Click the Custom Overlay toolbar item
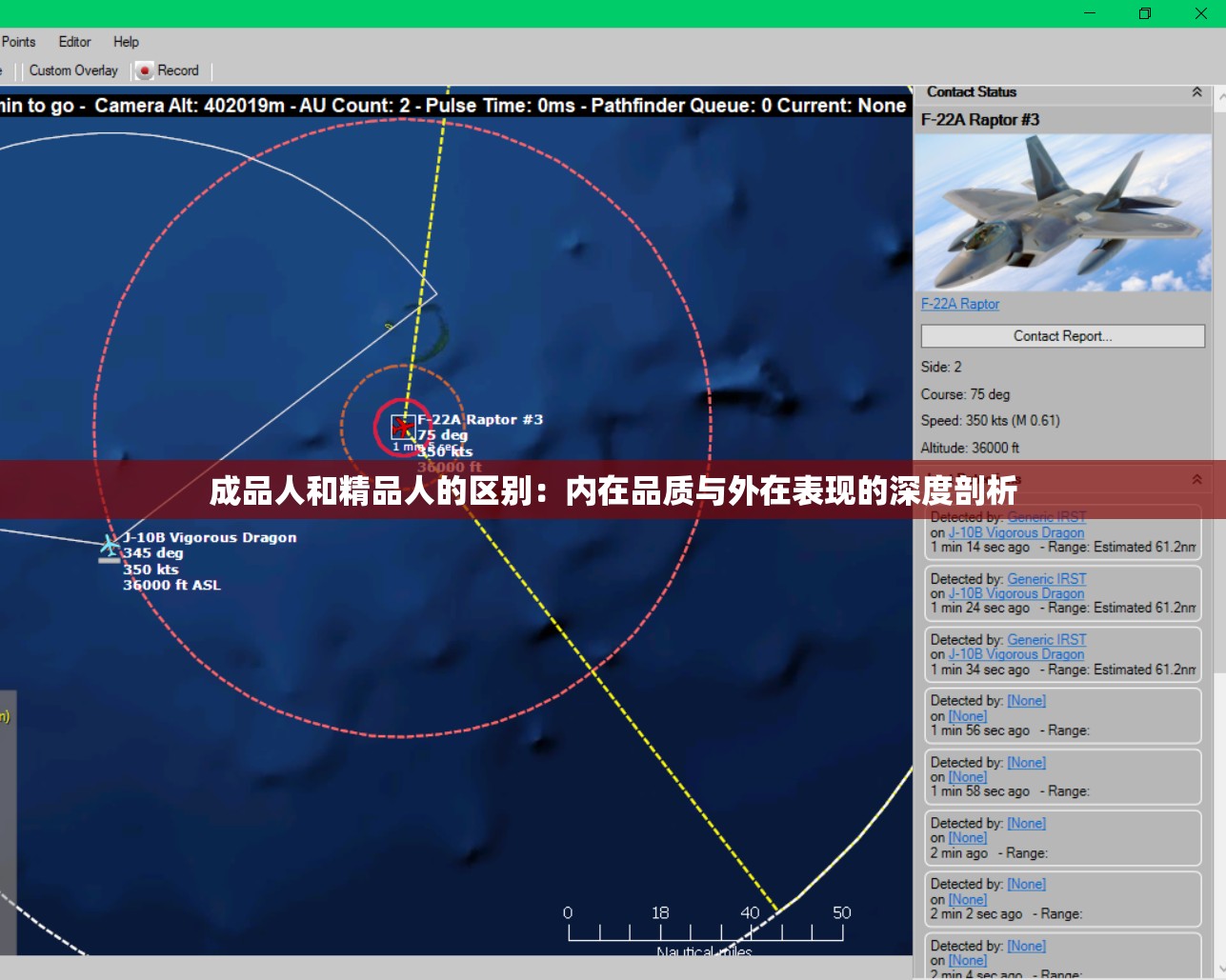The height and width of the screenshot is (980, 1226). point(73,70)
